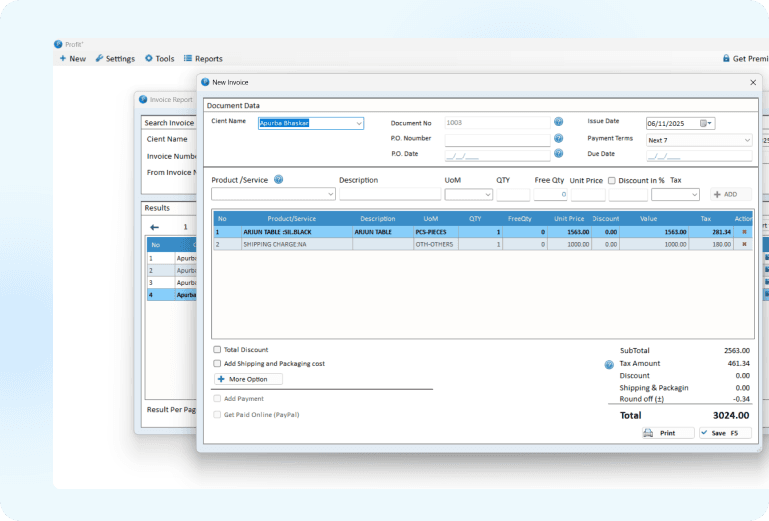Open the Issue Date calendar picker
769x521 pixels.
click(x=706, y=123)
